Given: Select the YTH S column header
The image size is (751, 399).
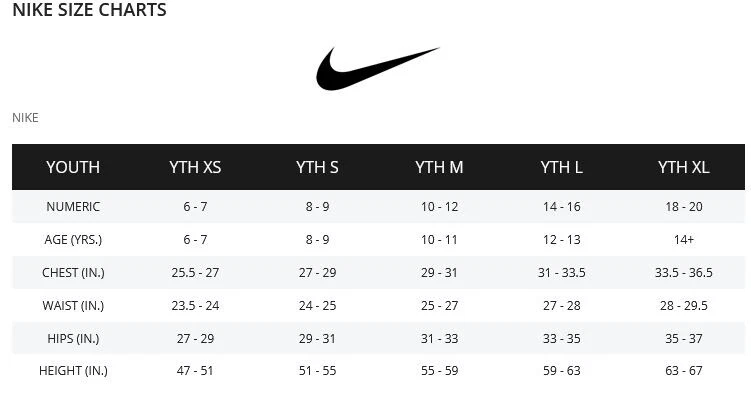Looking at the screenshot, I should click(317, 167).
